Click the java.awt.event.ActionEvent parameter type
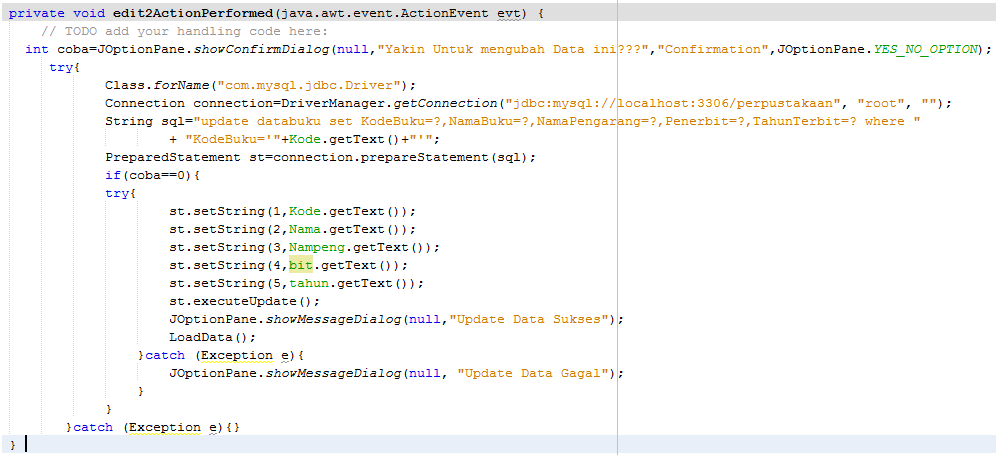Screen dimensions: 996x455 point(387,13)
